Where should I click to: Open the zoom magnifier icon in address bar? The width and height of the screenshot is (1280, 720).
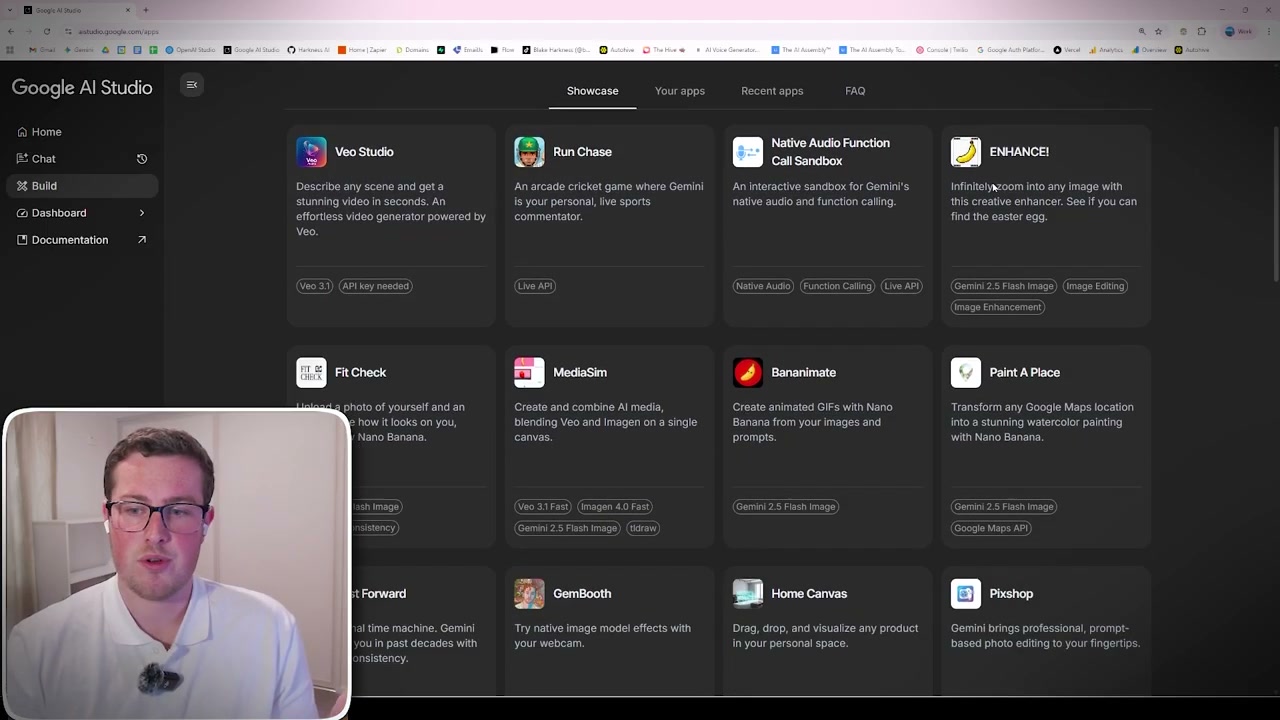pyautogui.click(x=1142, y=31)
